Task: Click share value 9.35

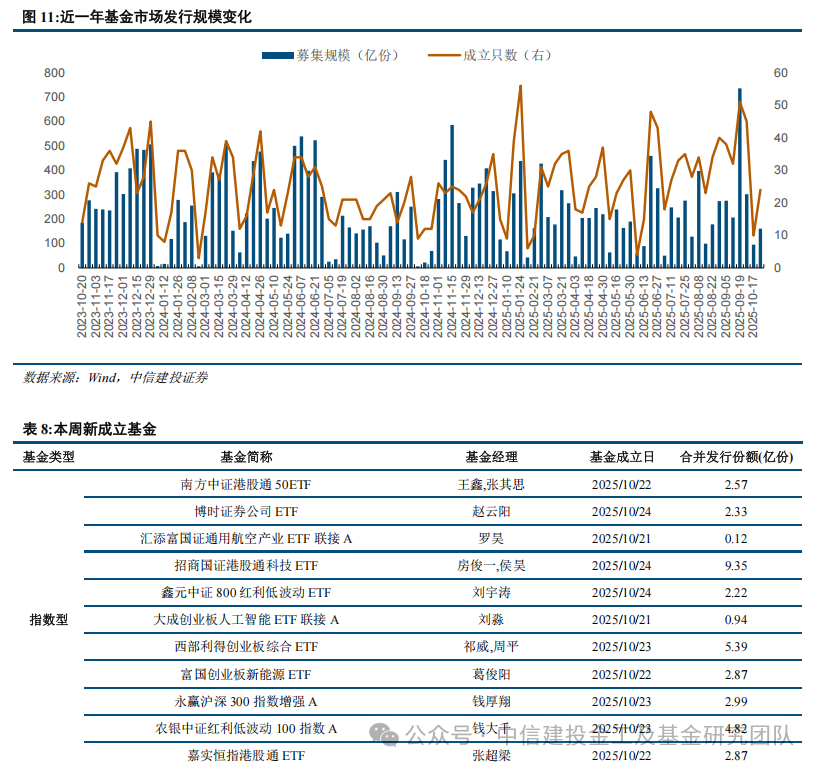Action: (736, 566)
